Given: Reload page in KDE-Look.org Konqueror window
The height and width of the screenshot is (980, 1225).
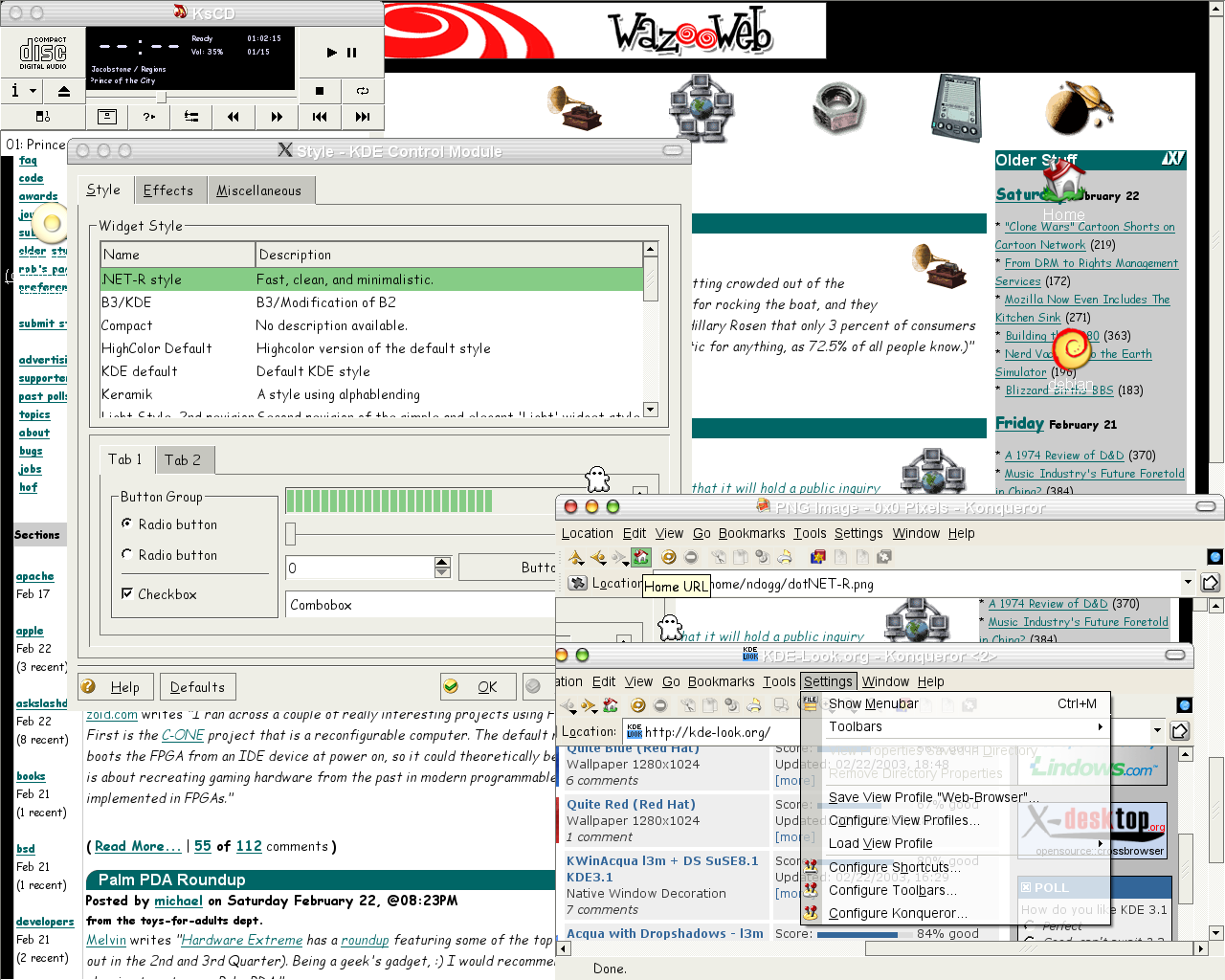Looking at the screenshot, I should (x=637, y=705).
